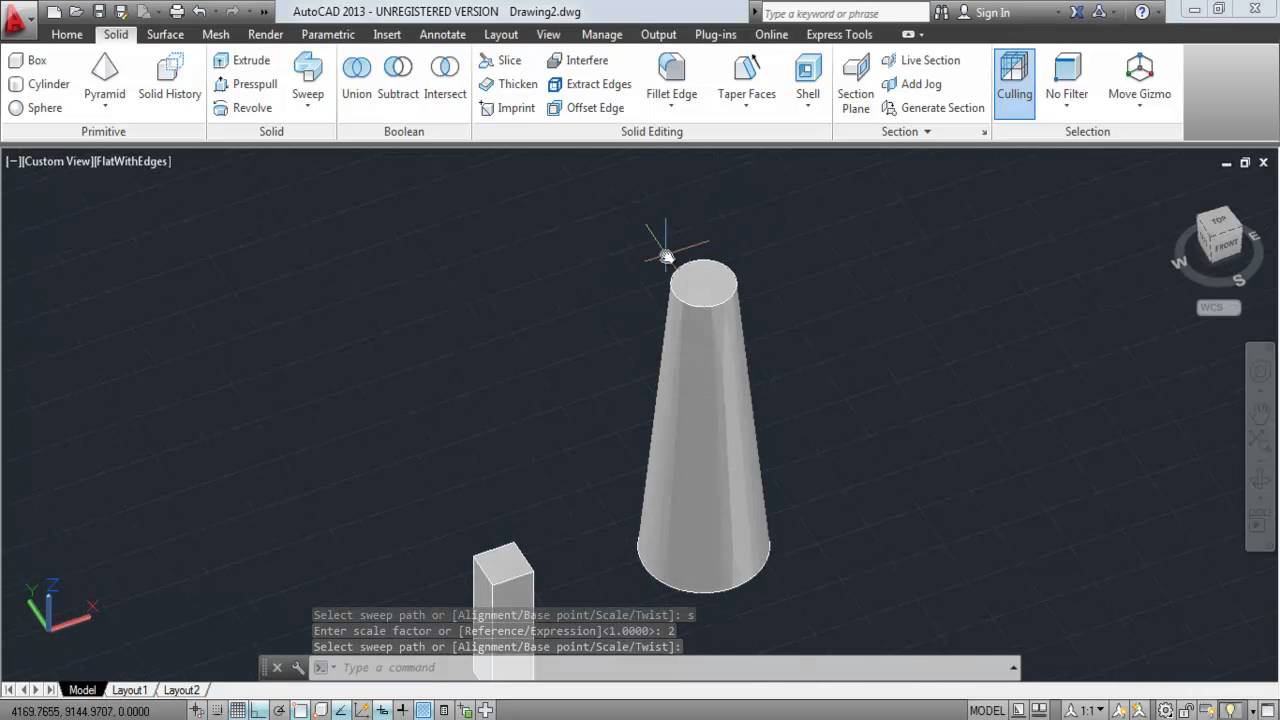Open the workspace switching gear icon

[1166, 710]
